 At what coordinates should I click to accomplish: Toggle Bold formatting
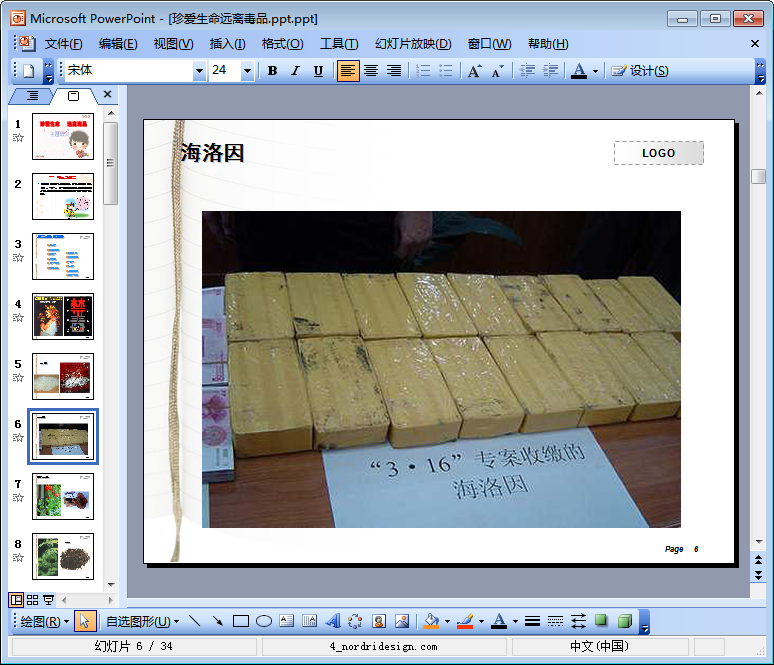[x=272, y=71]
